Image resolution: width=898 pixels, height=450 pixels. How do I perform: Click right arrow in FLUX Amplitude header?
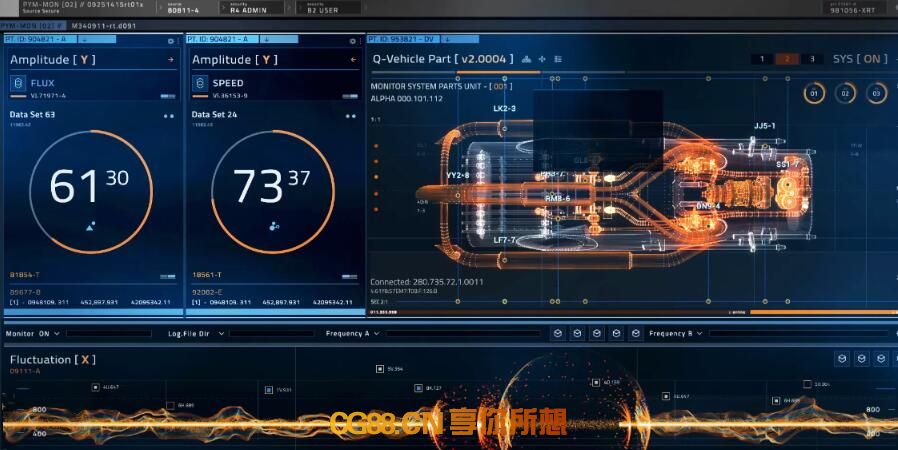click(x=171, y=60)
